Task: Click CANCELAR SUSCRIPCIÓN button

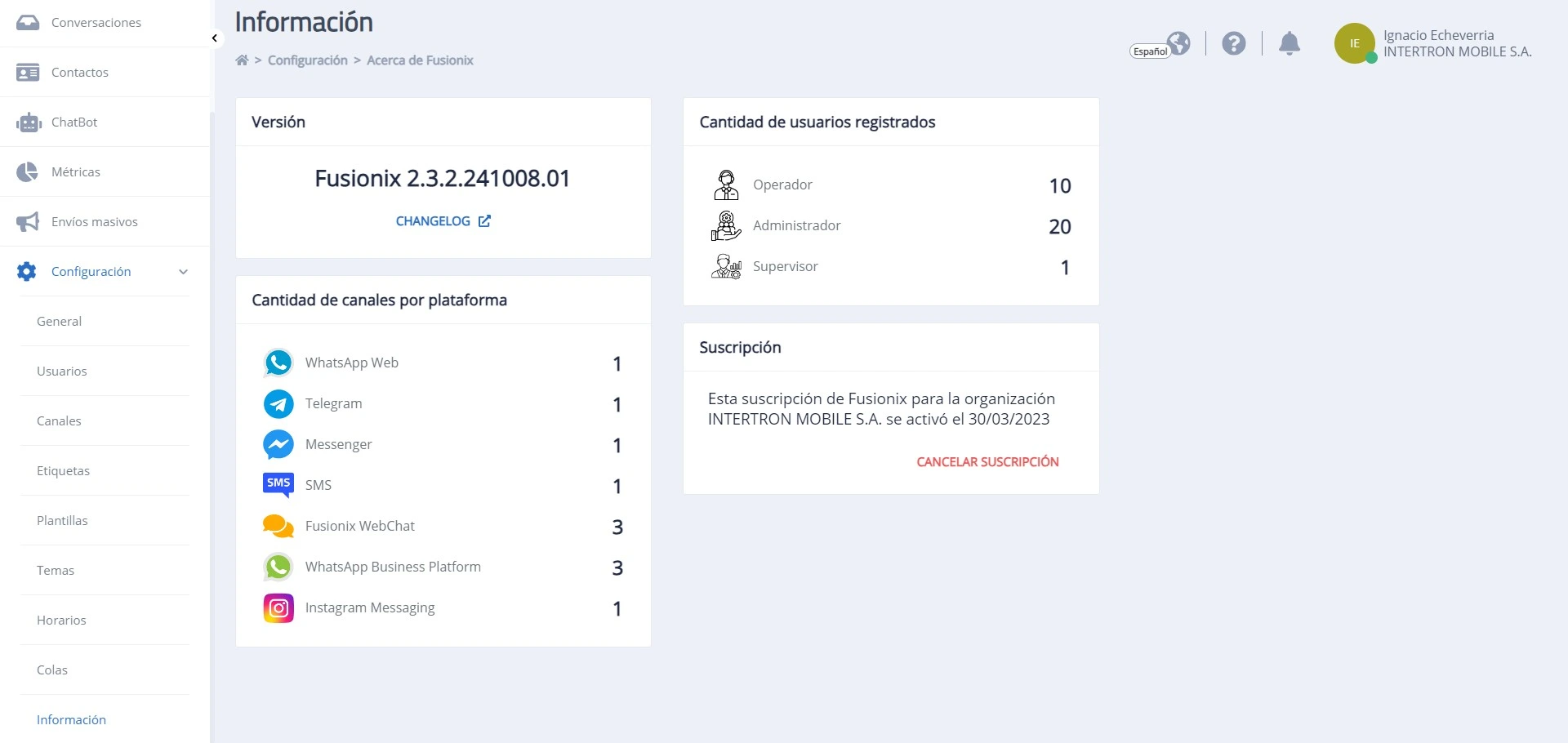Action: coord(987,462)
